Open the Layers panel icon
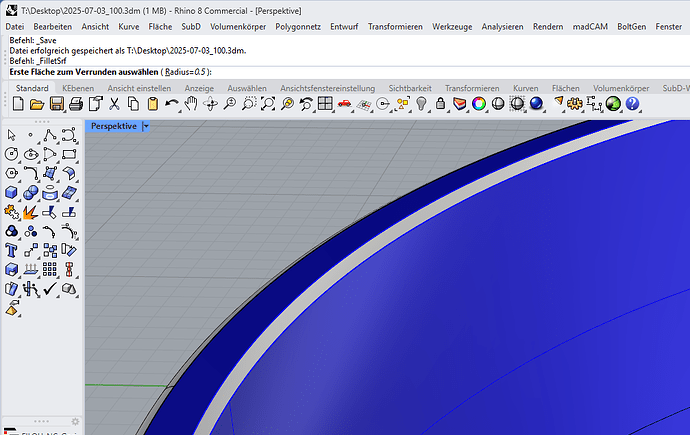This screenshot has height=435, width=690. tap(460, 104)
